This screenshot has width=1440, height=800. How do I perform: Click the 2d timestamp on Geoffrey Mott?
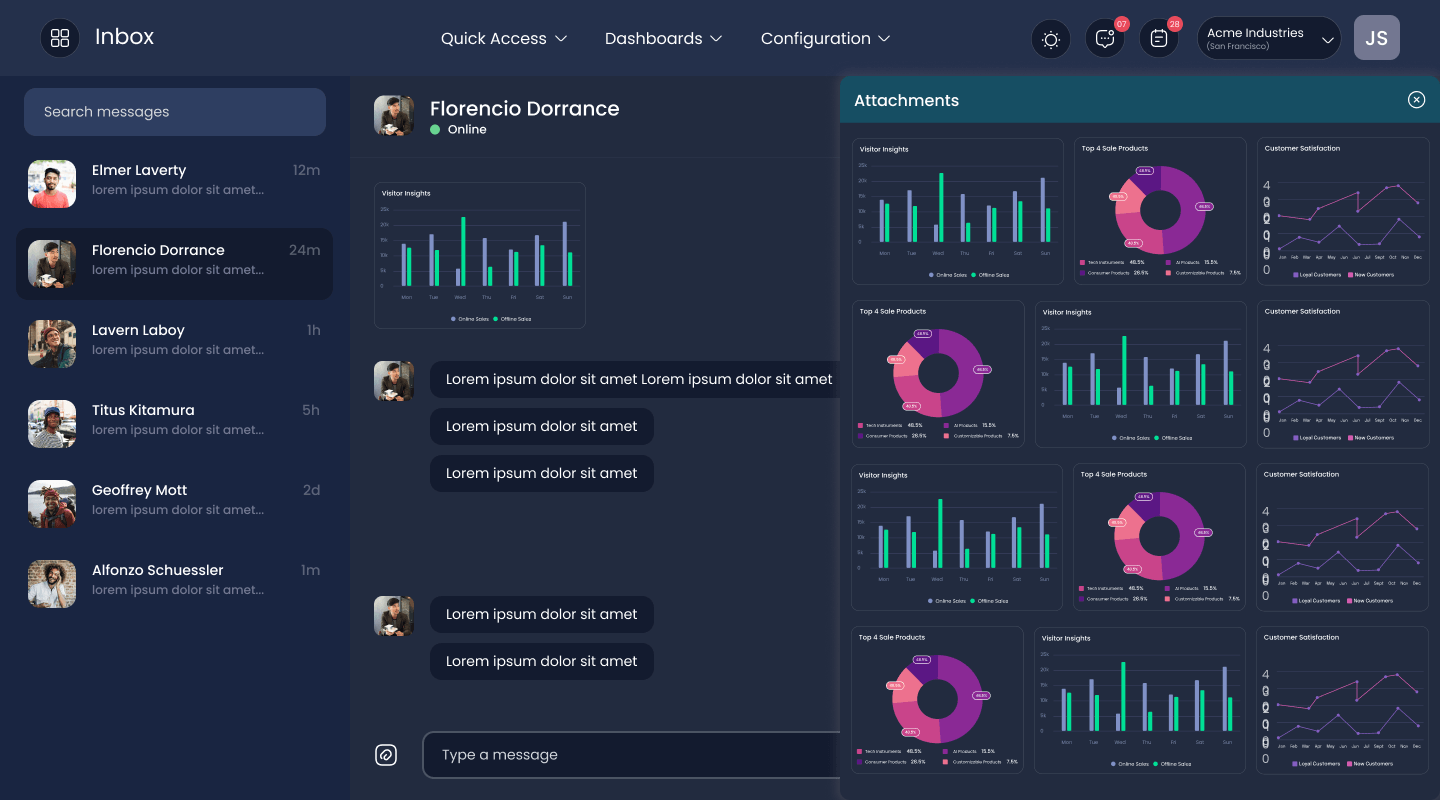point(312,490)
